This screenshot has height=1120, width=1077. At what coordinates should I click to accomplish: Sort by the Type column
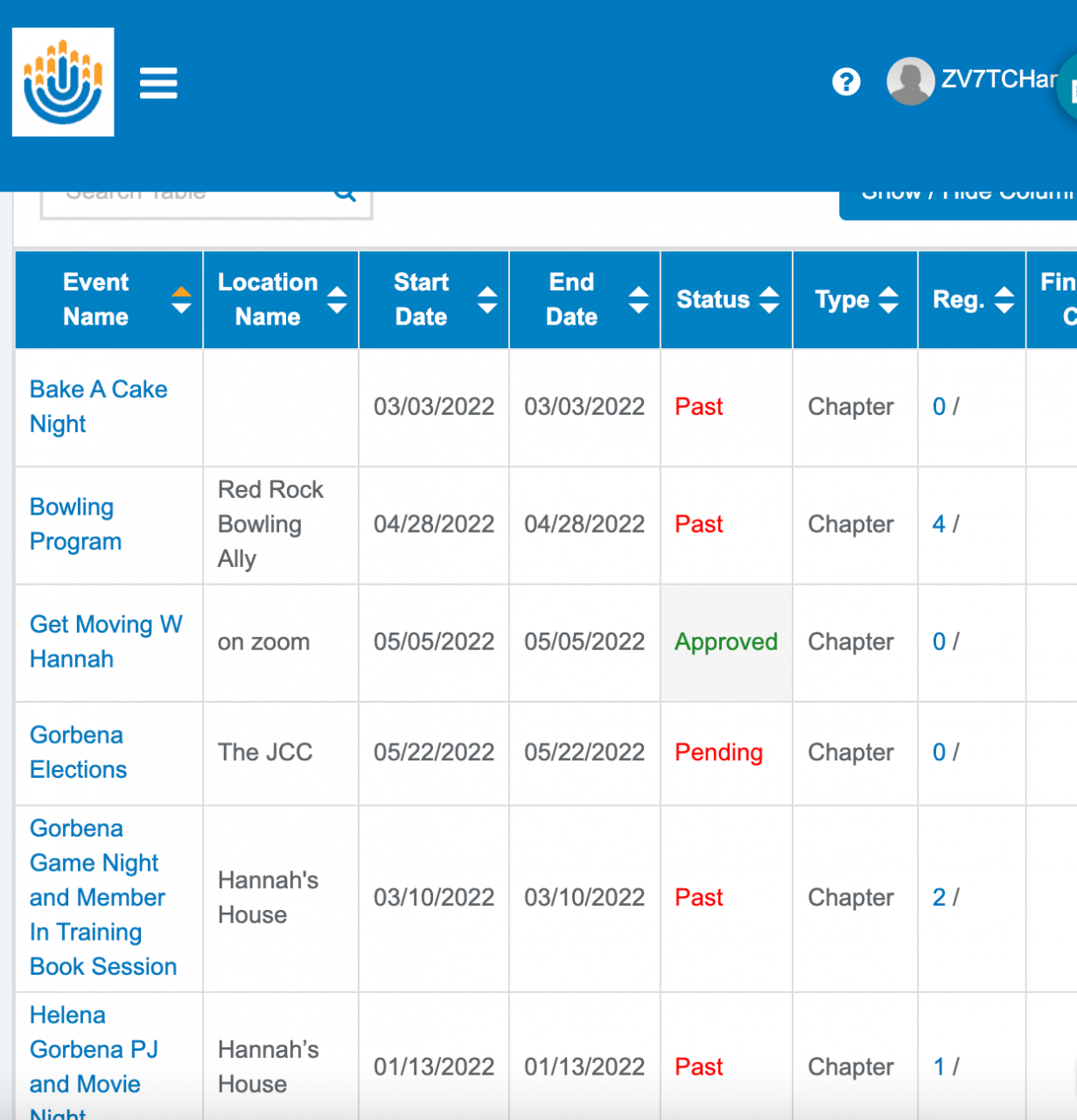(855, 300)
